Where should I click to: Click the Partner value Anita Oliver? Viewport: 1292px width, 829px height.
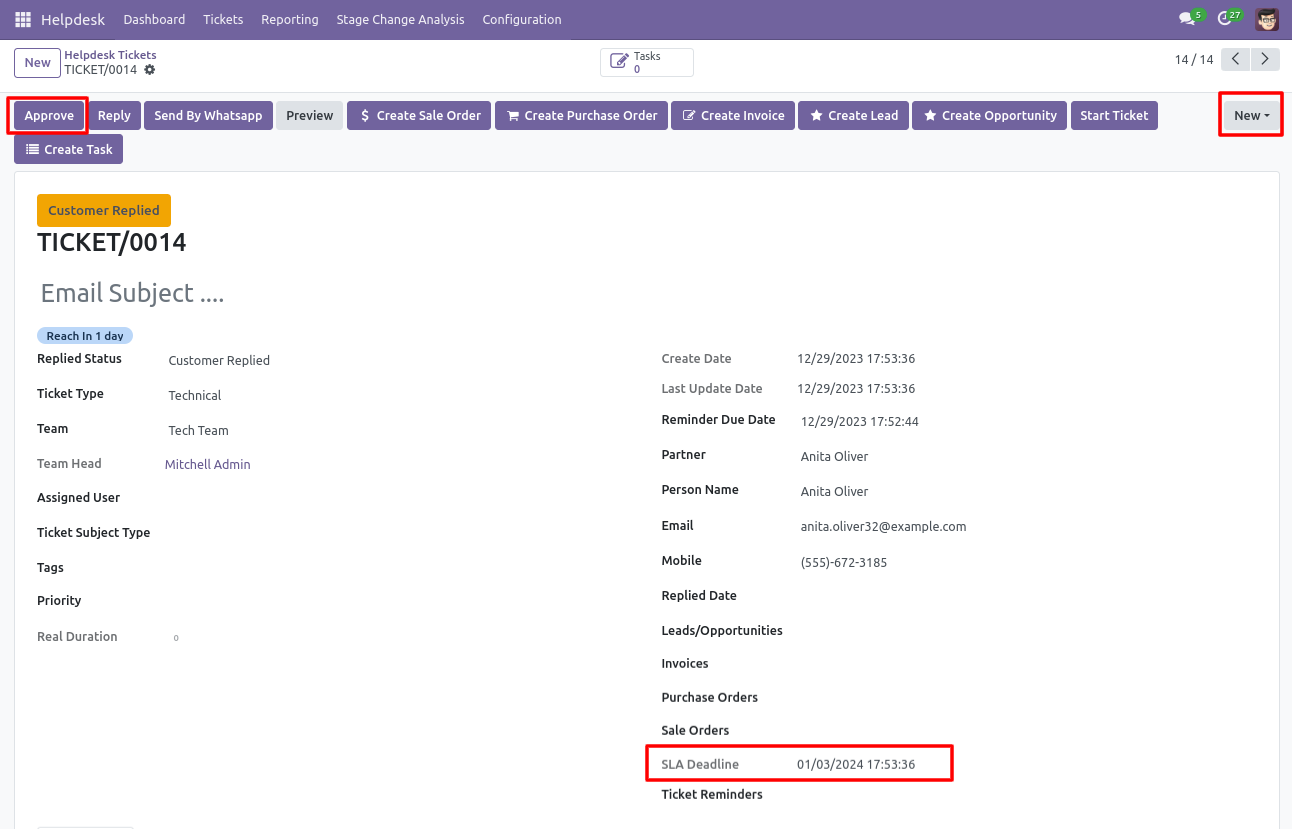pos(834,456)
